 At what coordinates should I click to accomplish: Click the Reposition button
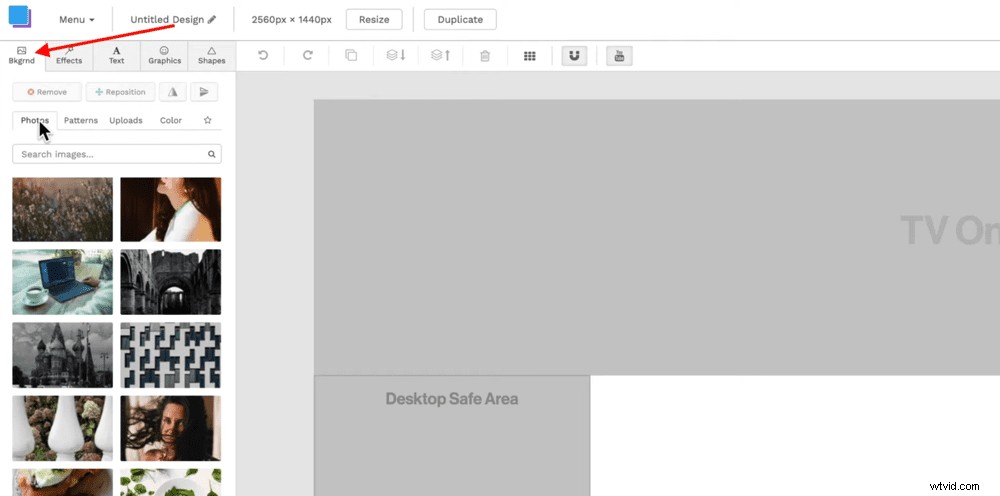(121, 92)
